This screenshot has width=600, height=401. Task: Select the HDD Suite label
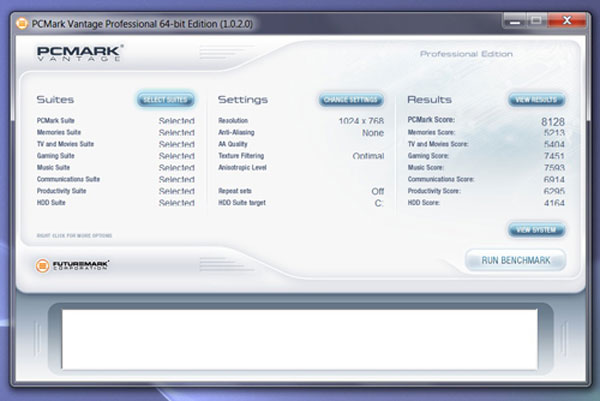pos(51,202)
